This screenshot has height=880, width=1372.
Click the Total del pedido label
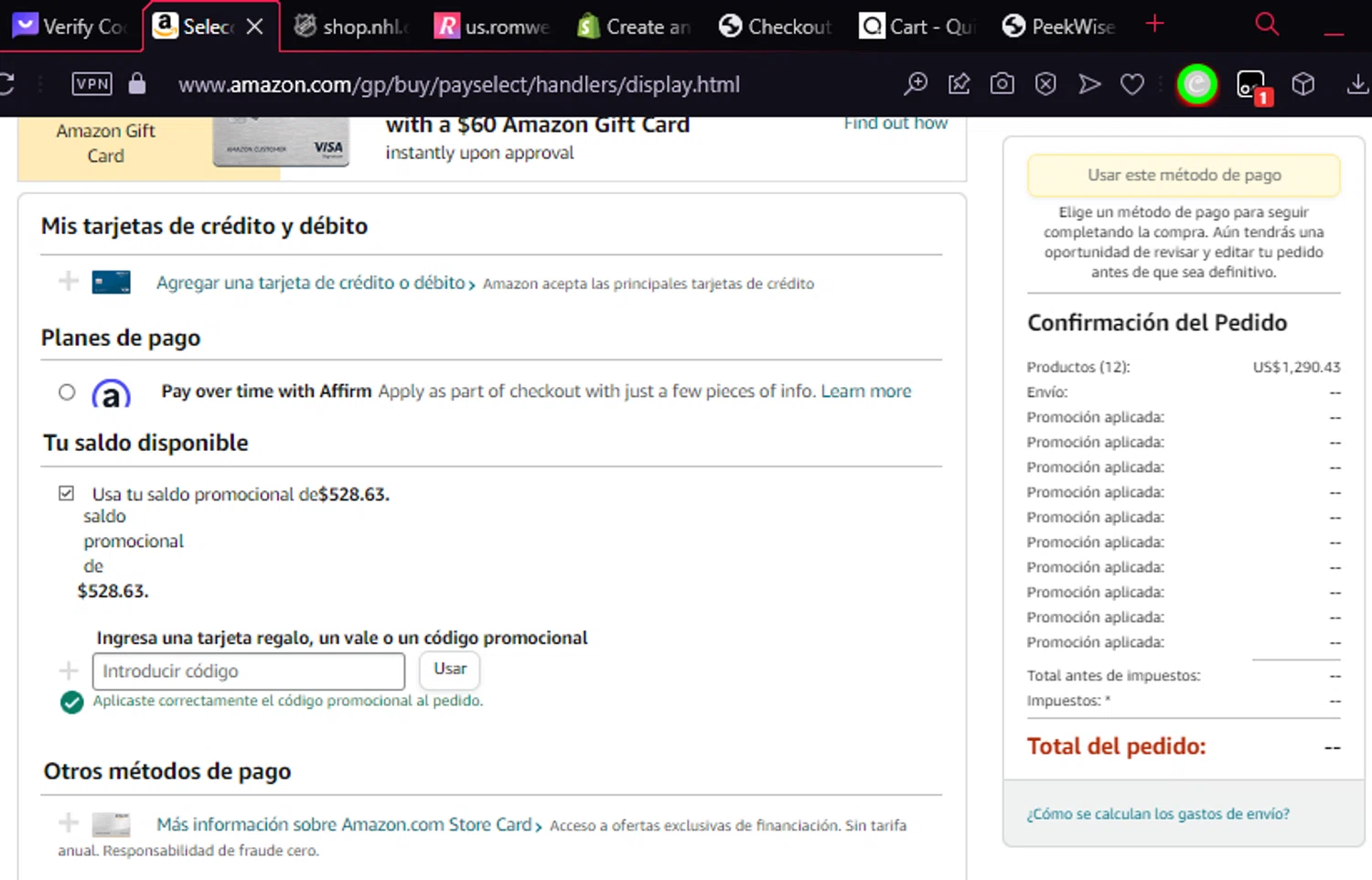click(1116, 746)
